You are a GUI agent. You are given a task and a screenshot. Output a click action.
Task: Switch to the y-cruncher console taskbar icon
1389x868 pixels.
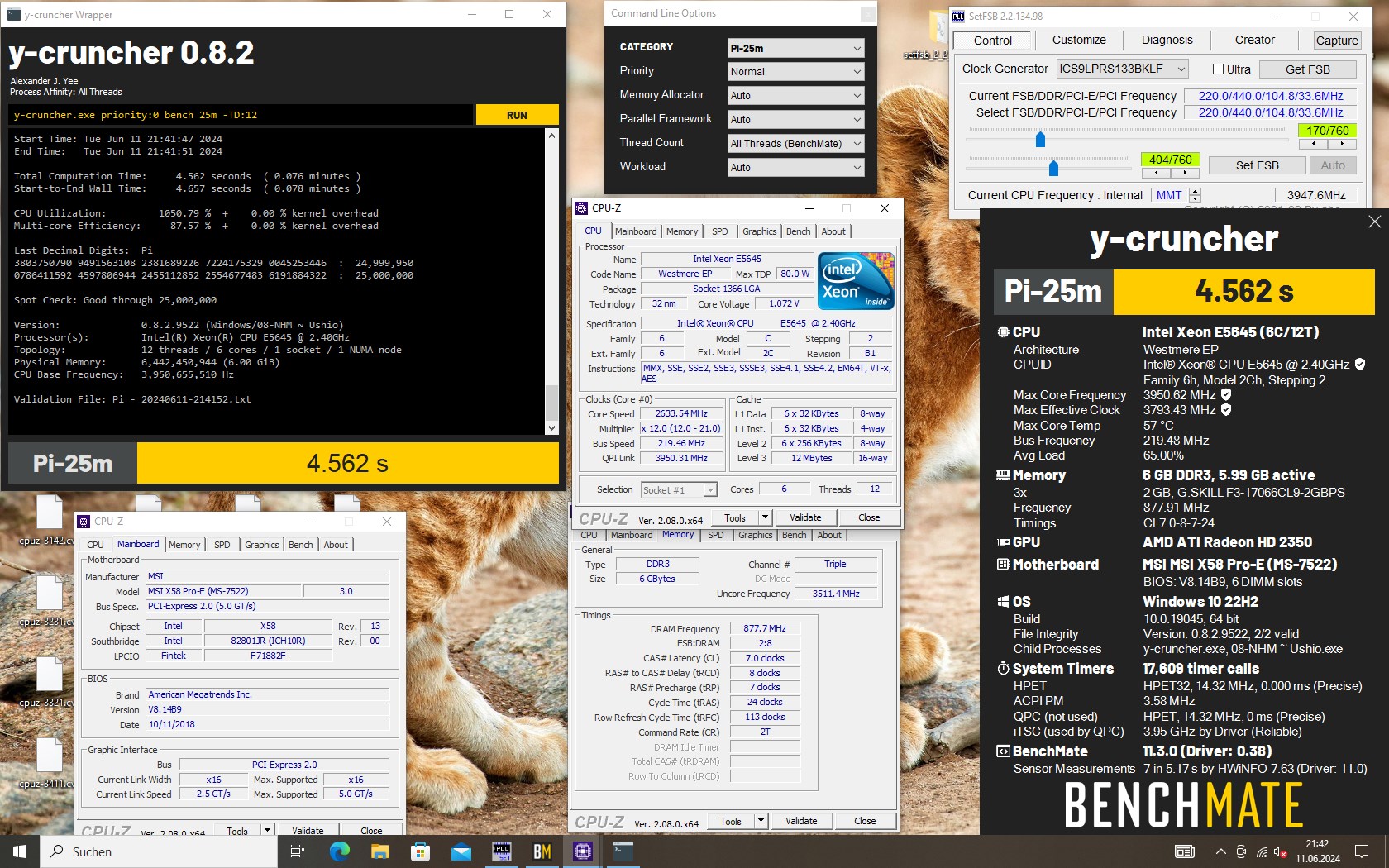623,851
